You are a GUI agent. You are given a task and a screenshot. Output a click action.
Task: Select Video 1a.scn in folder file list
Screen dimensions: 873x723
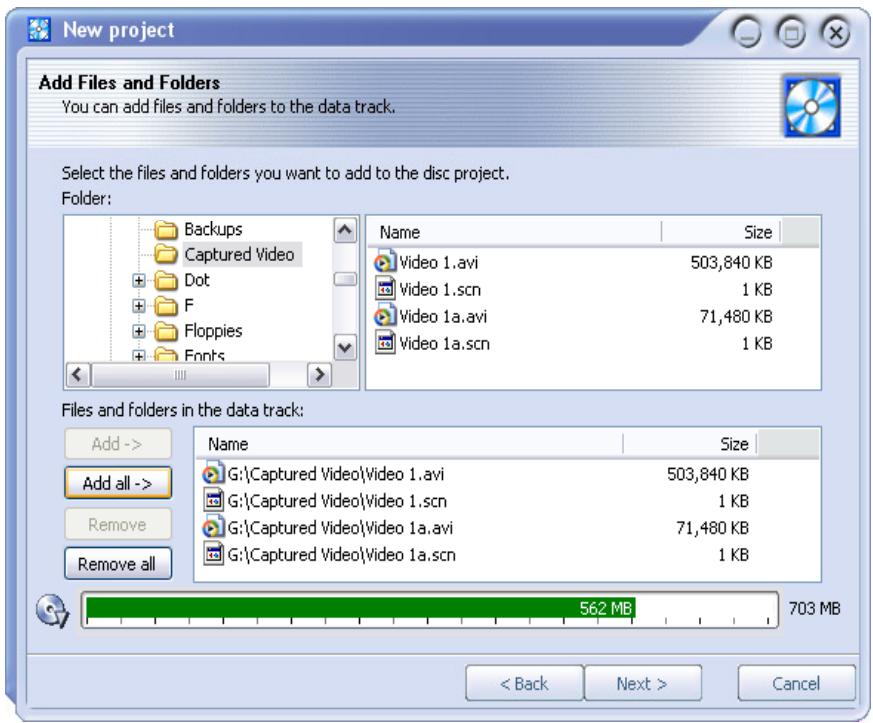444,343
